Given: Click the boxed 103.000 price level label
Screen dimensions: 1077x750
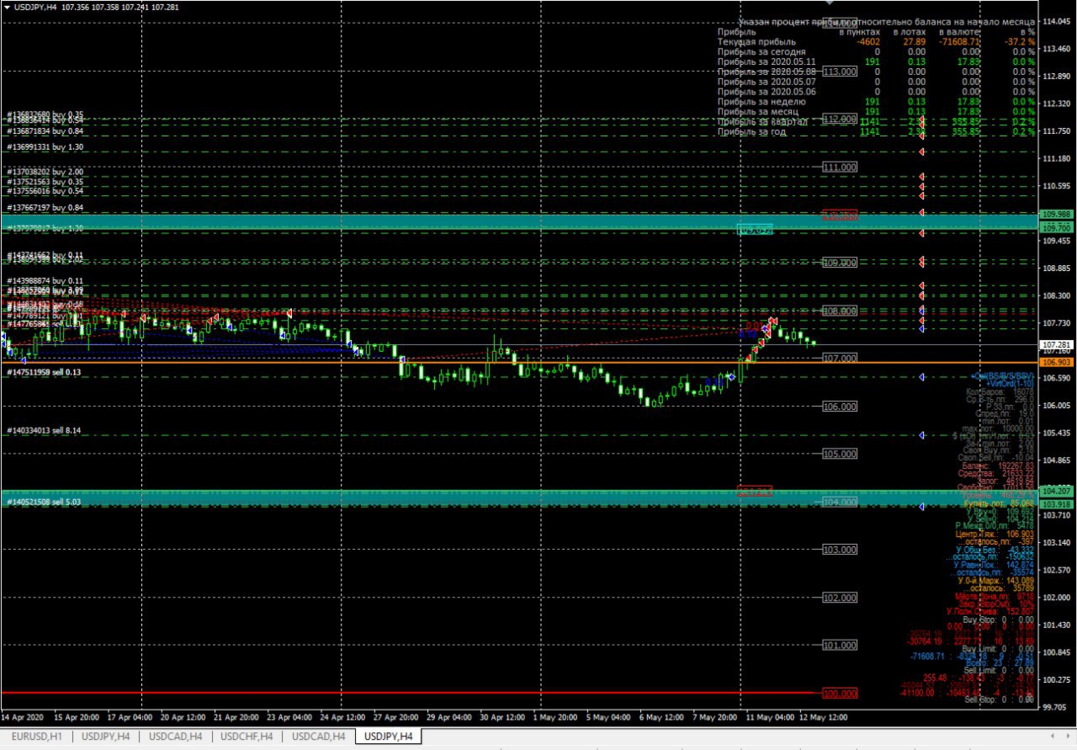Looking at the screenshot, I should point(839,549).
